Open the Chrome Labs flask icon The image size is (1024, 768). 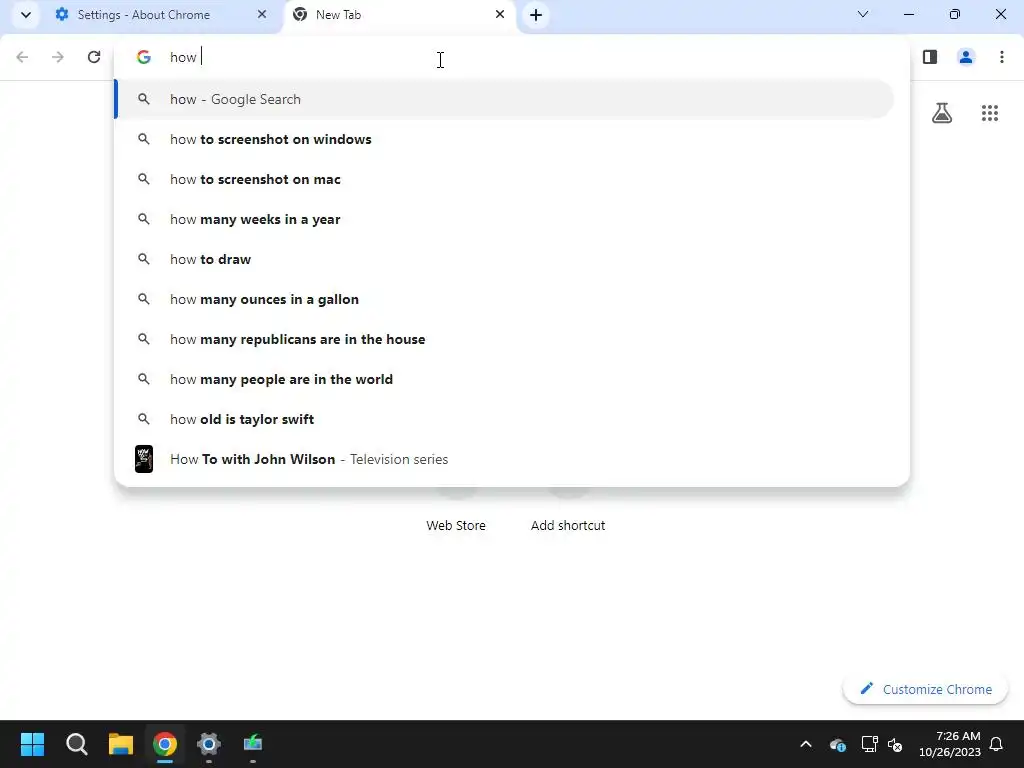pyautogui.click(x=942, y=113)
